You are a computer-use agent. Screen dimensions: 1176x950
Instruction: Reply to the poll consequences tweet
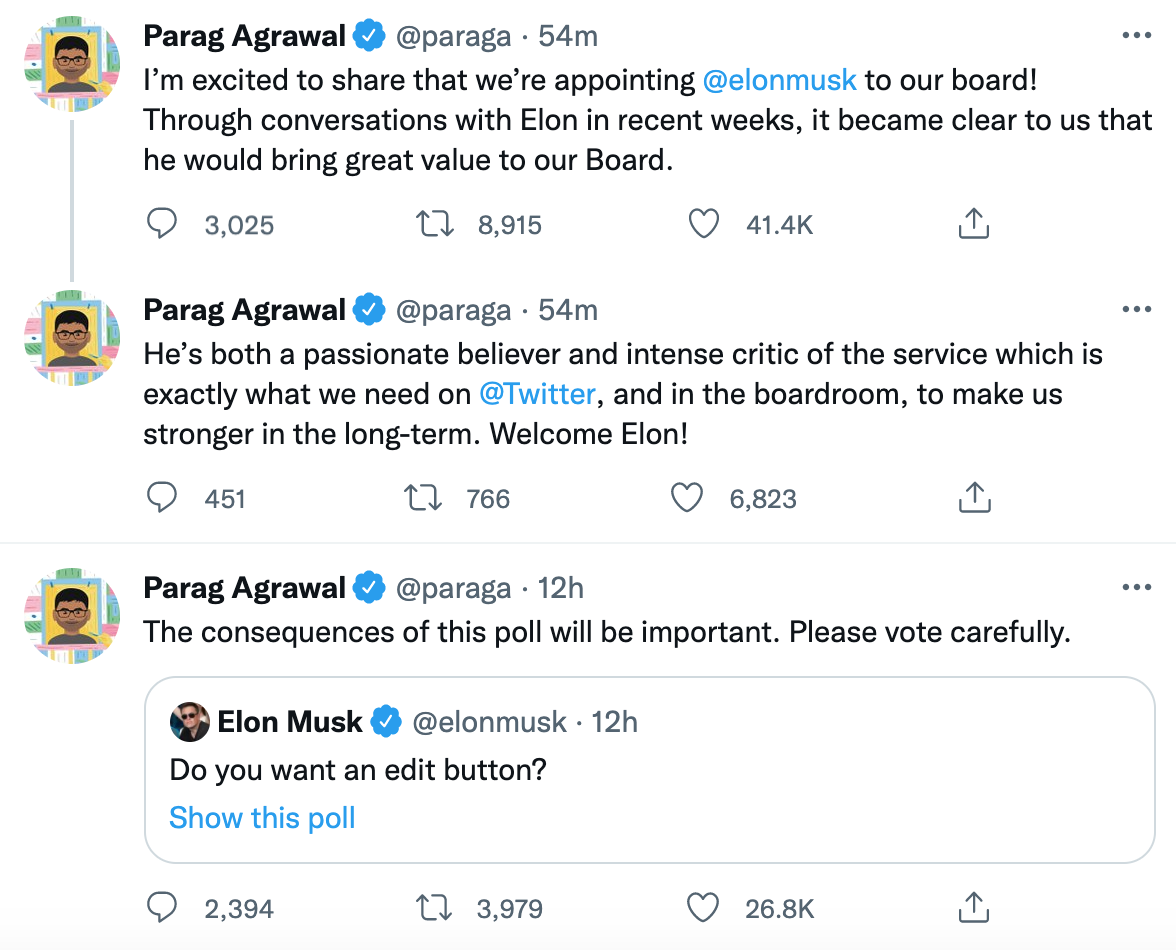click(x=162, y=908)
